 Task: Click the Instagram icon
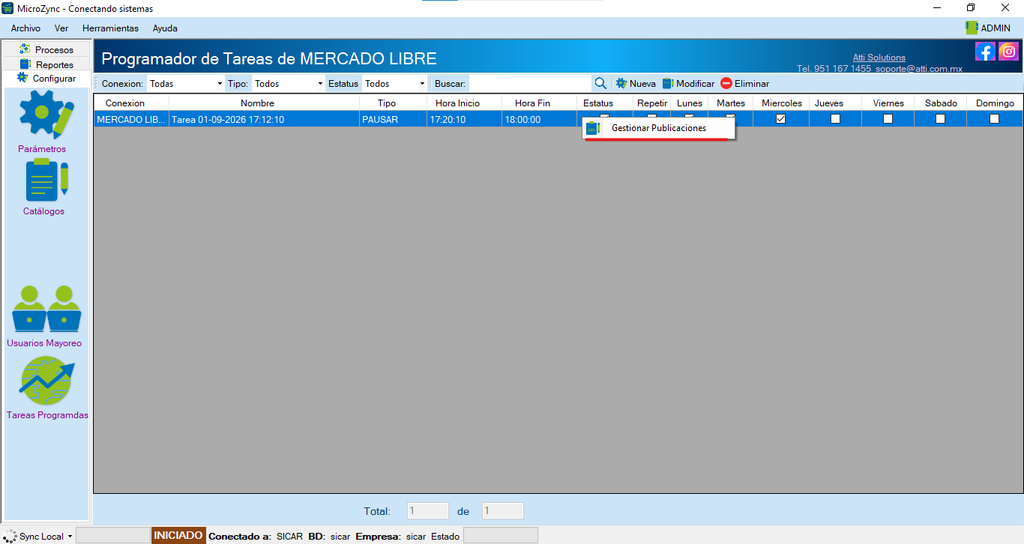pyautogui.click(x=1008, y=51)
